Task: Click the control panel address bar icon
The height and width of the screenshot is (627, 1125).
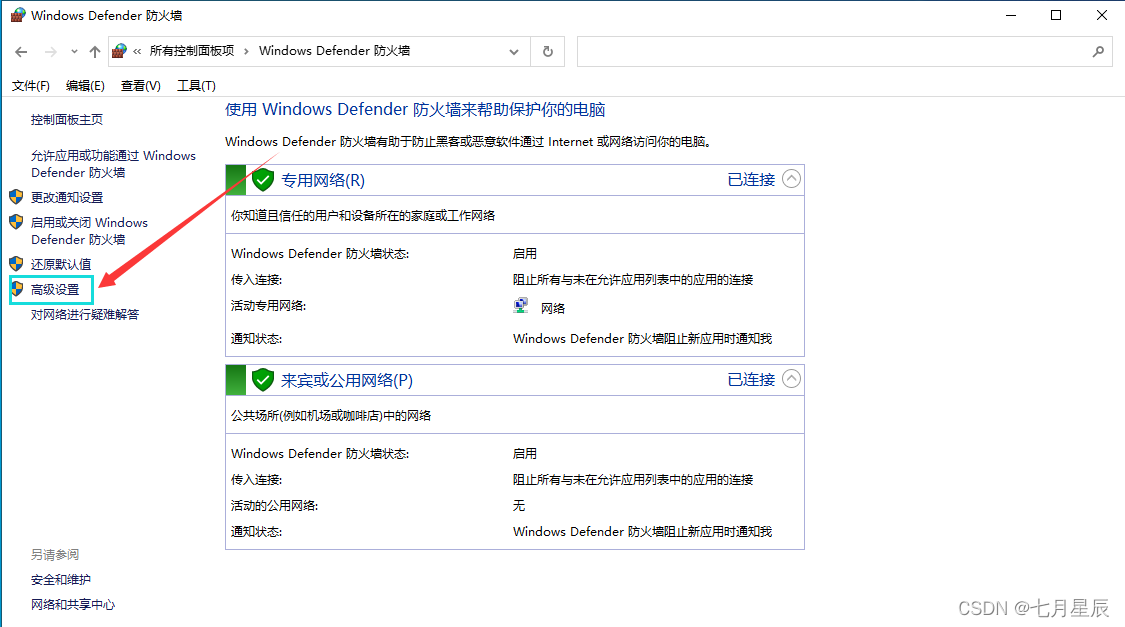Action: tap(120, 51)
